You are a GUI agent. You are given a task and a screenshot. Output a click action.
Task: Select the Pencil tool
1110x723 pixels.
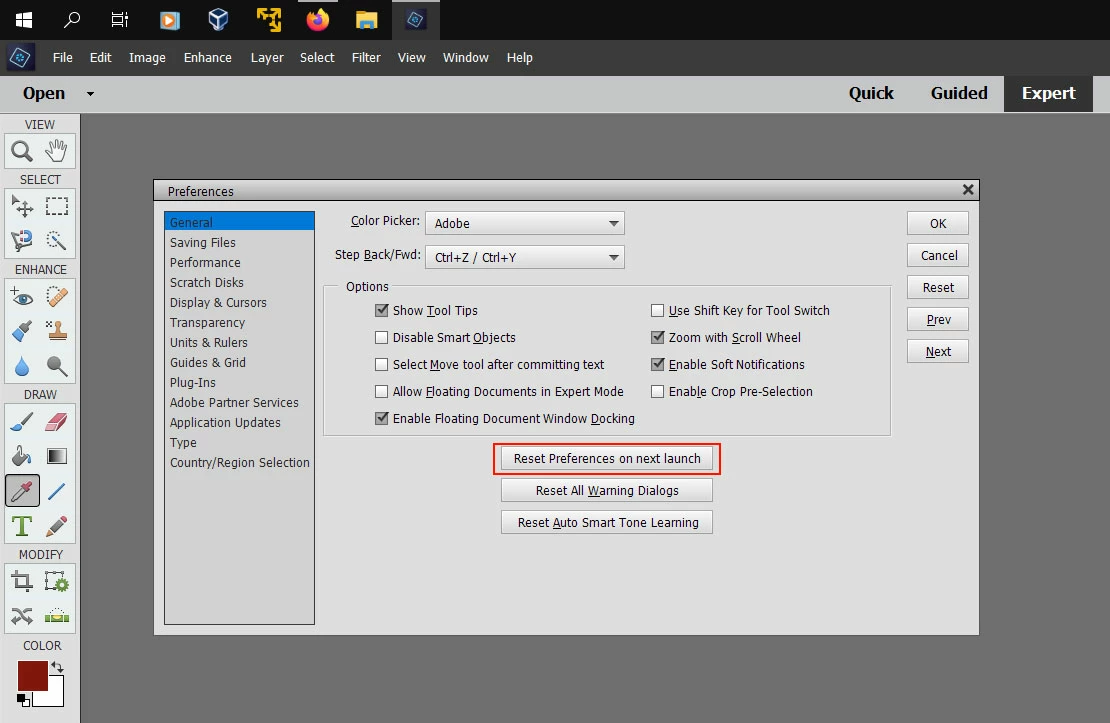pyautogui.click(x=57, y=525)
